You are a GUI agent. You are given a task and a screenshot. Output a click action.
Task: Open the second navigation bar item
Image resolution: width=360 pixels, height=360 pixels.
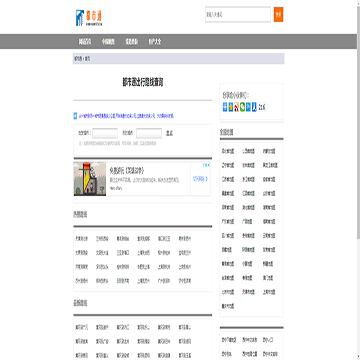pos(108,42)
